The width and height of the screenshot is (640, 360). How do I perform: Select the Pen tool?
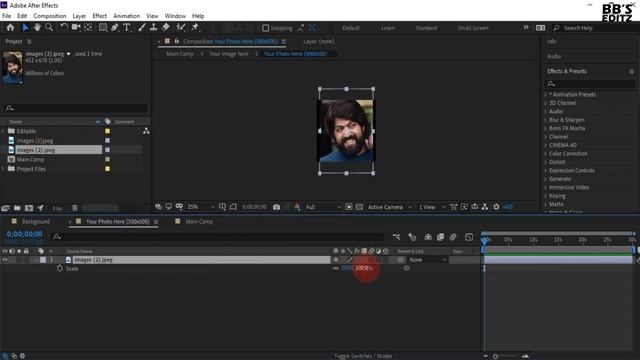point(115,27)
